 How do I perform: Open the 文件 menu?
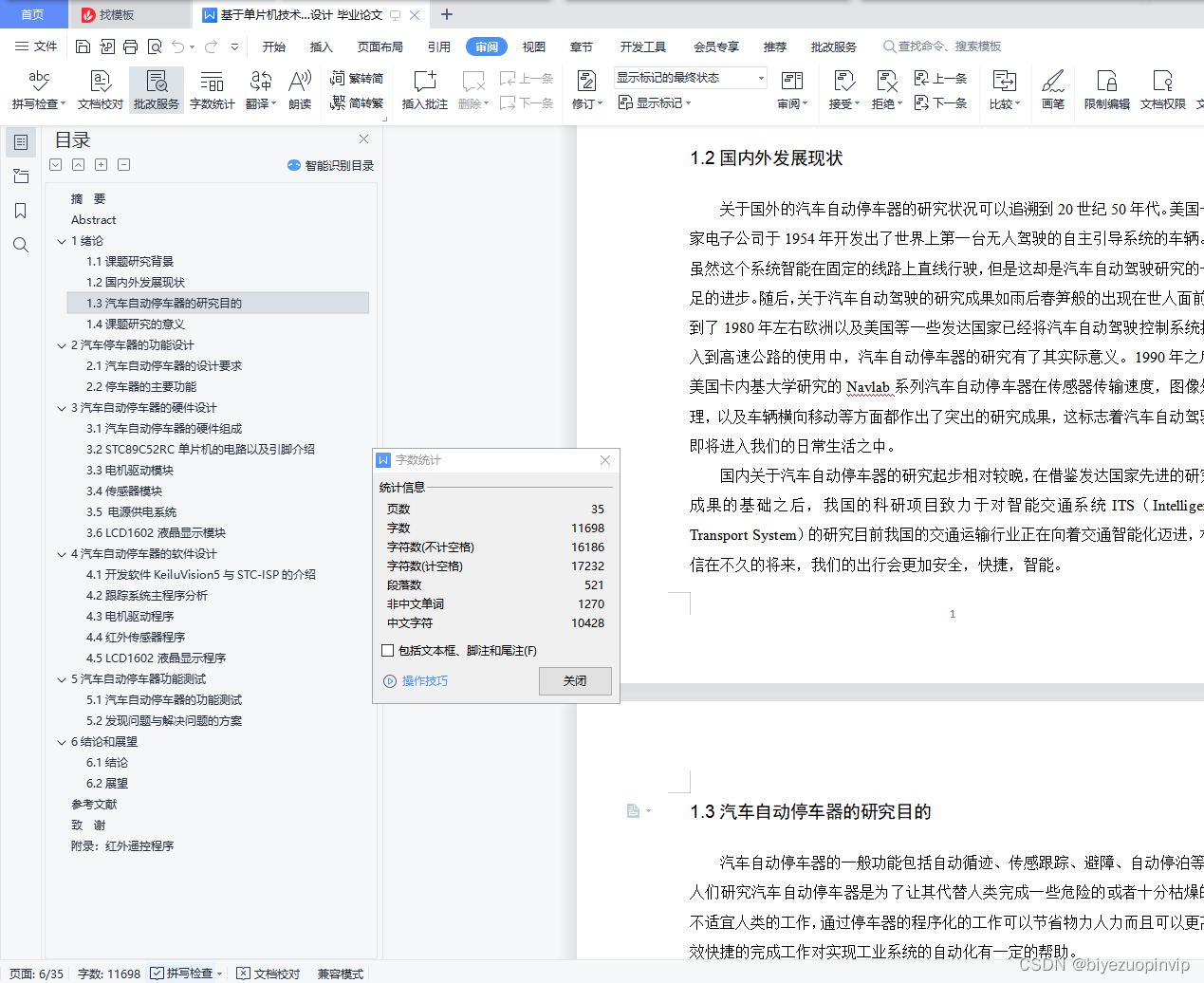click(x=36, y=46)
